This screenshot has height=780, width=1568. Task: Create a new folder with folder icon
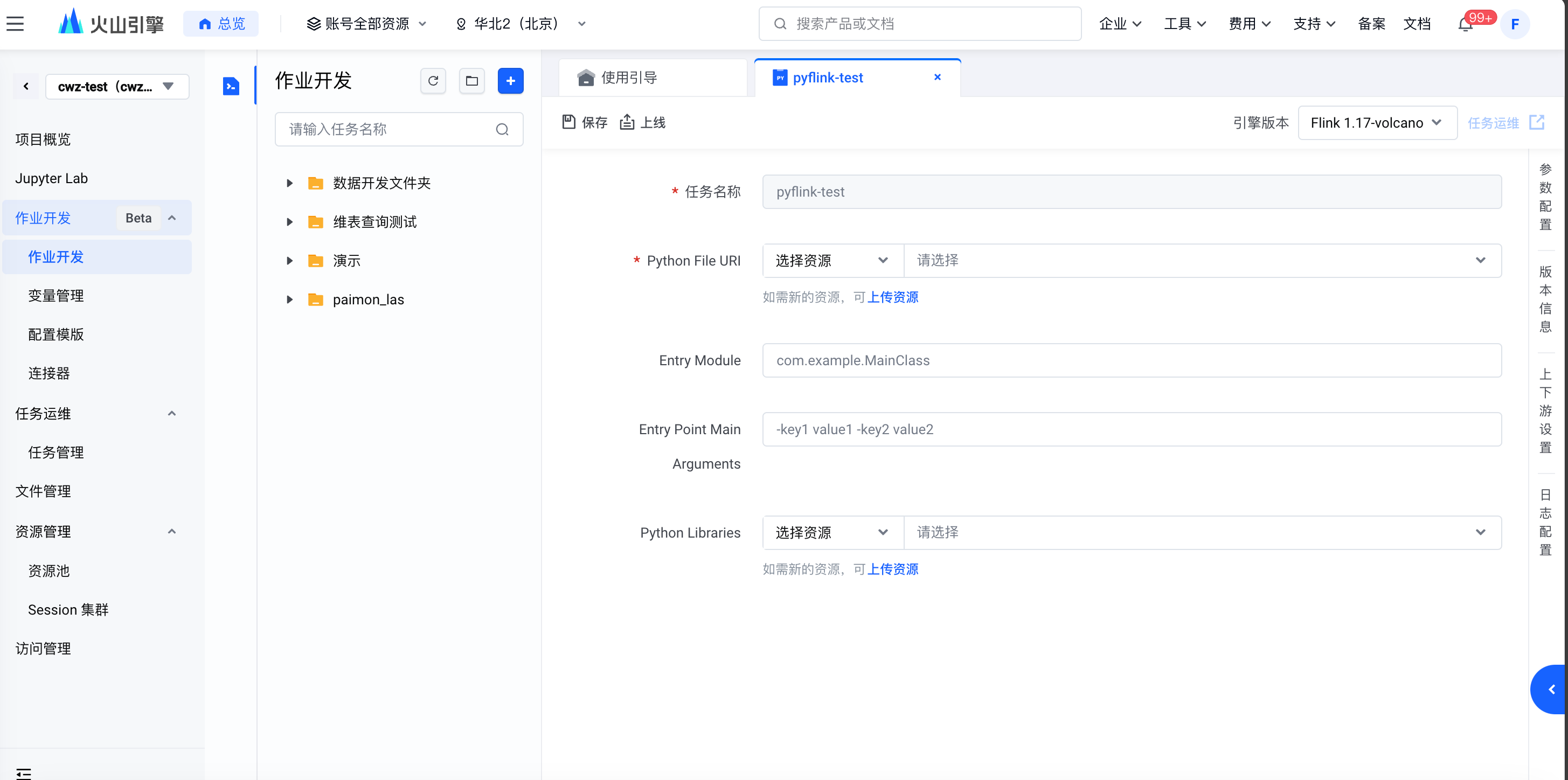pyautogui.click(x=471, y=81)
